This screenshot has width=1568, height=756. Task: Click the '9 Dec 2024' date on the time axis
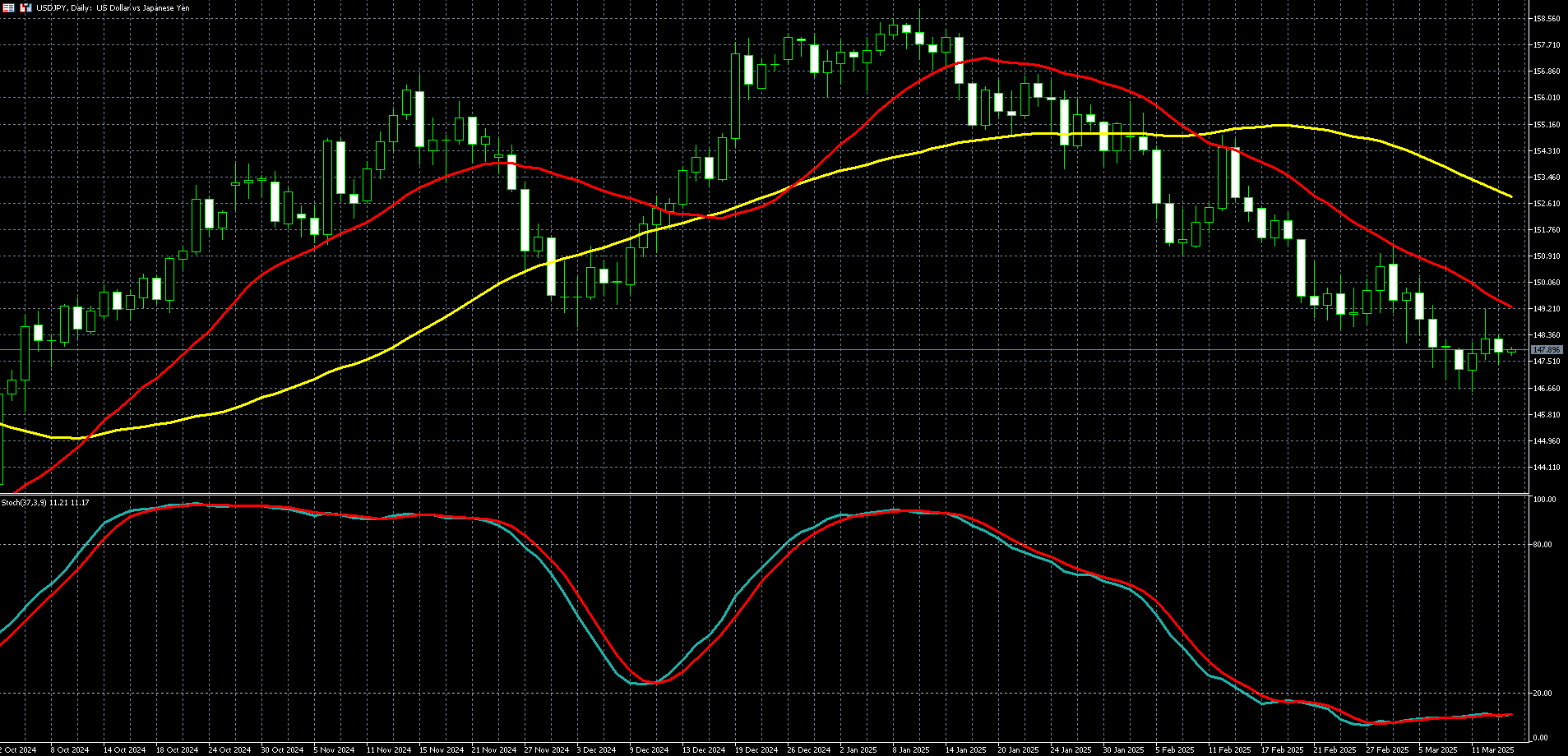649,750
